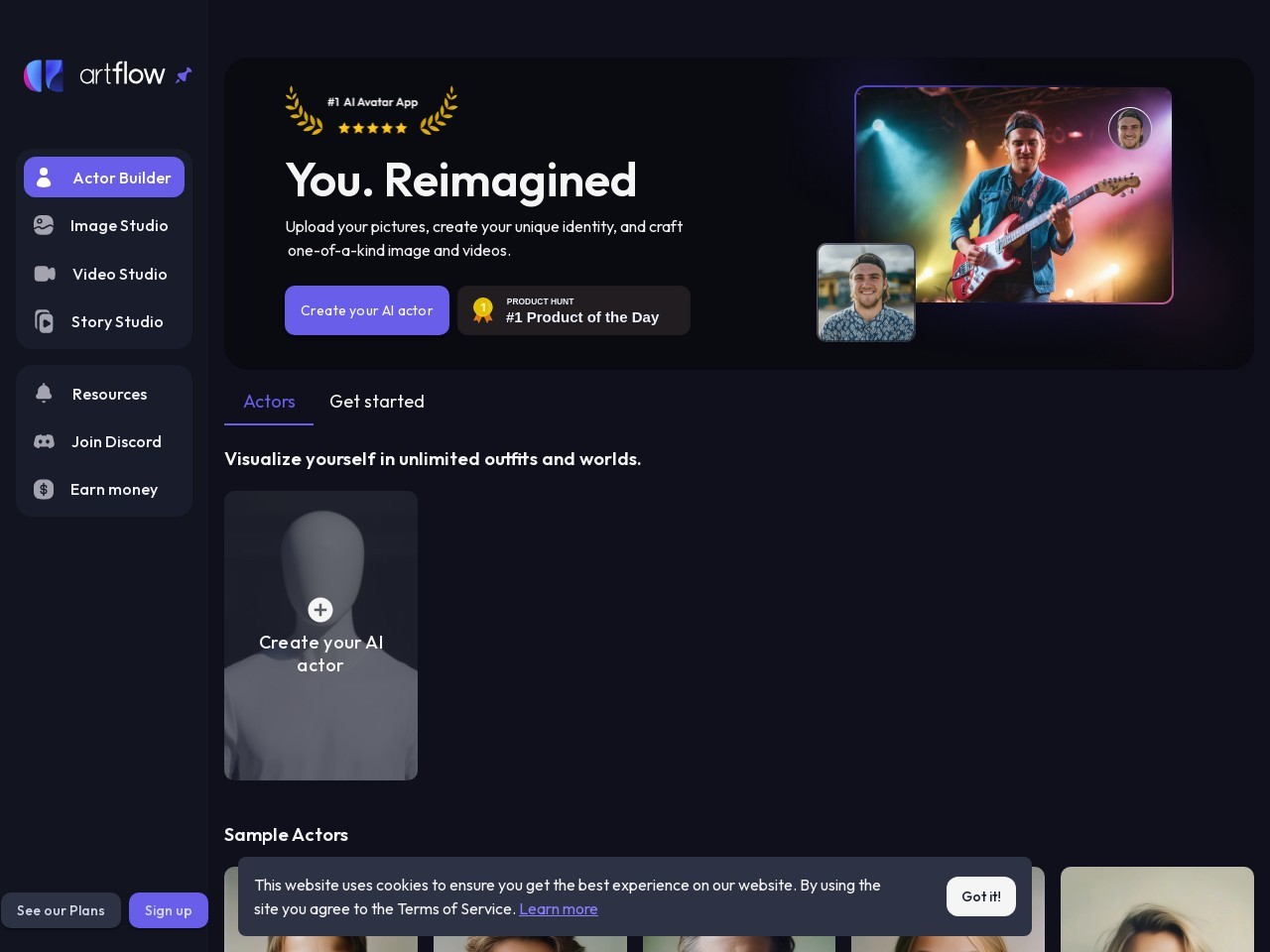Click the Earn money dollar icon

point(44,489)
